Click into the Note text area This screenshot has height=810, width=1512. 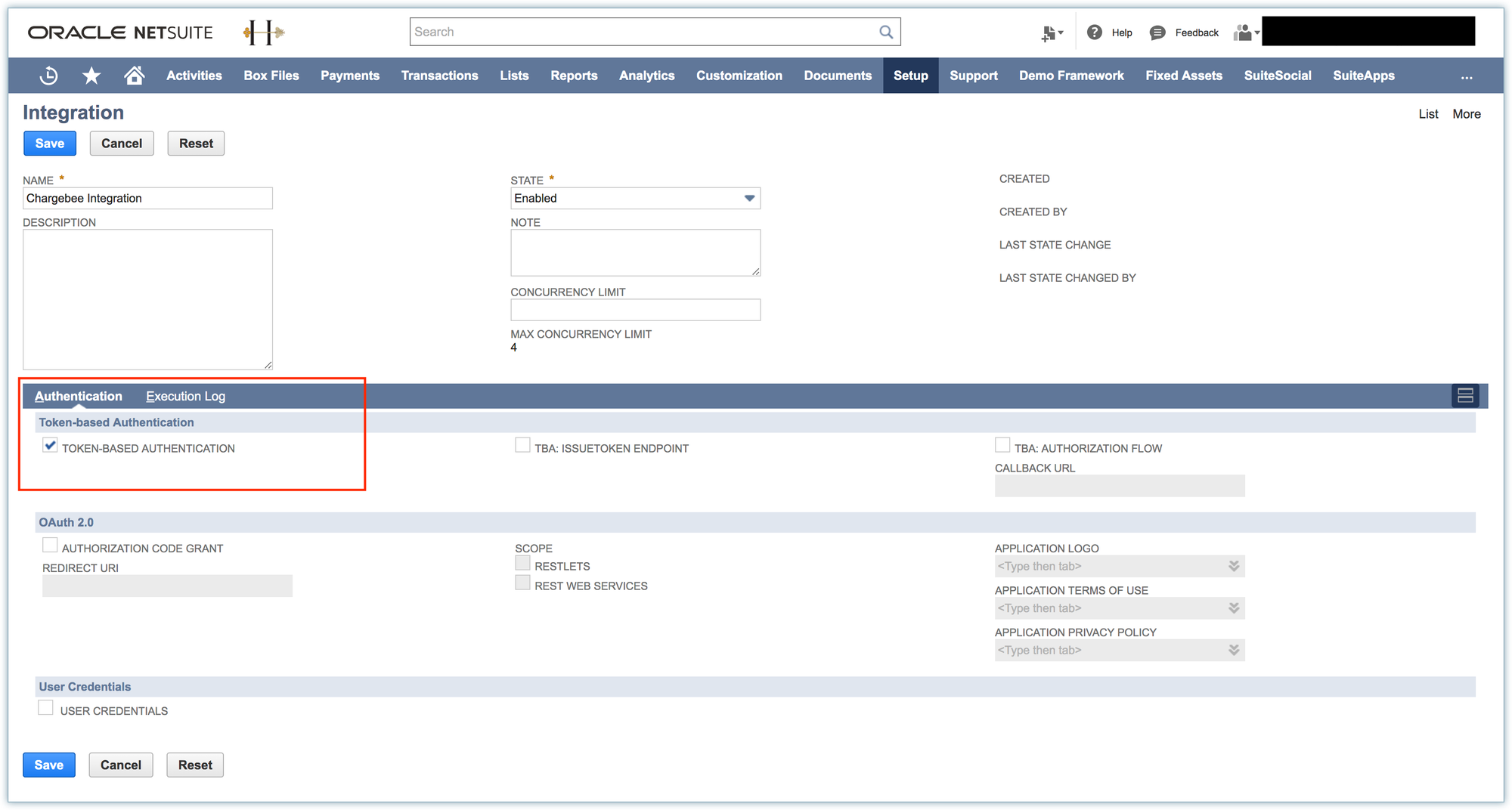coord(635,252)
